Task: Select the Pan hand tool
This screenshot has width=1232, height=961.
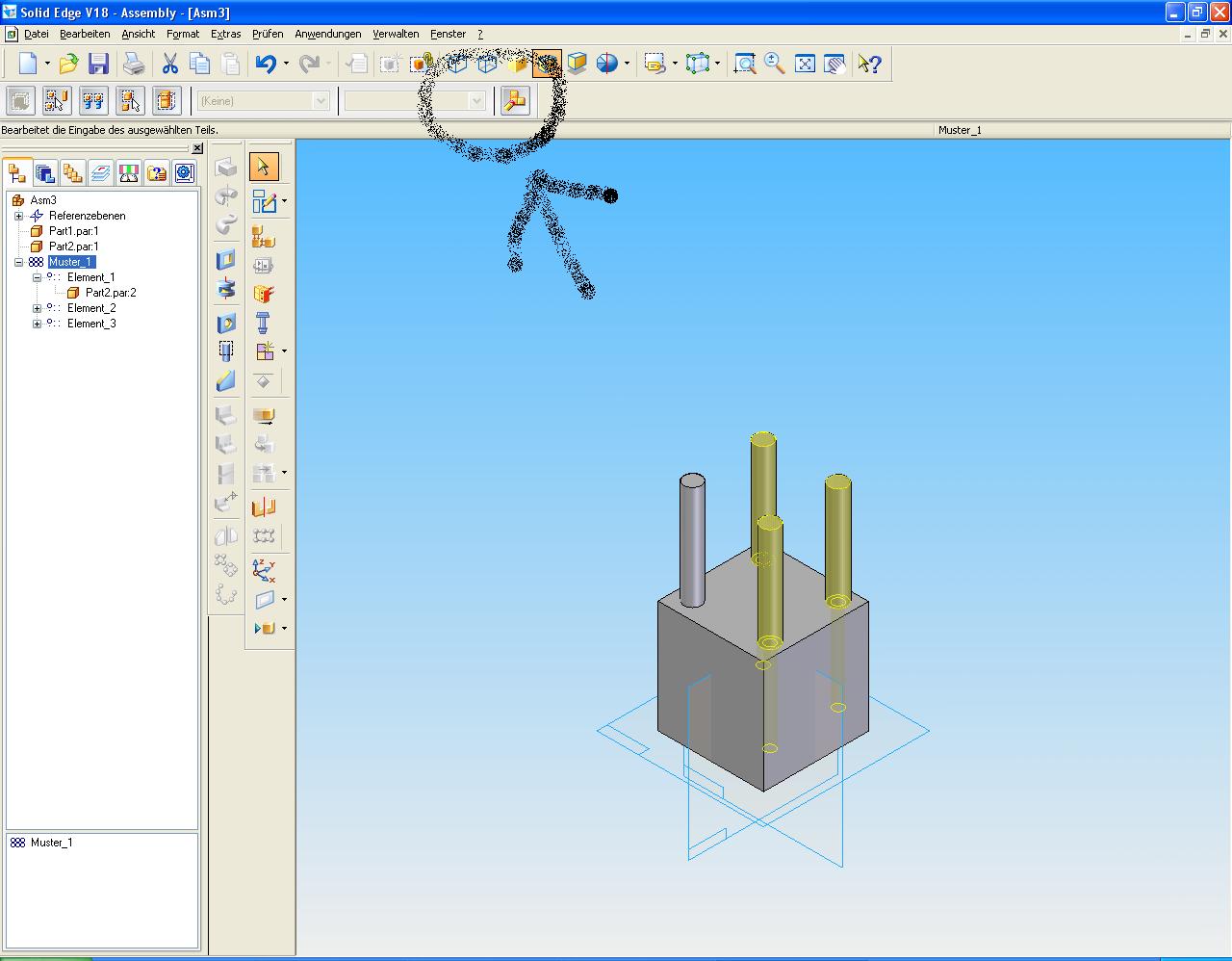Action: tap(834, 64)
